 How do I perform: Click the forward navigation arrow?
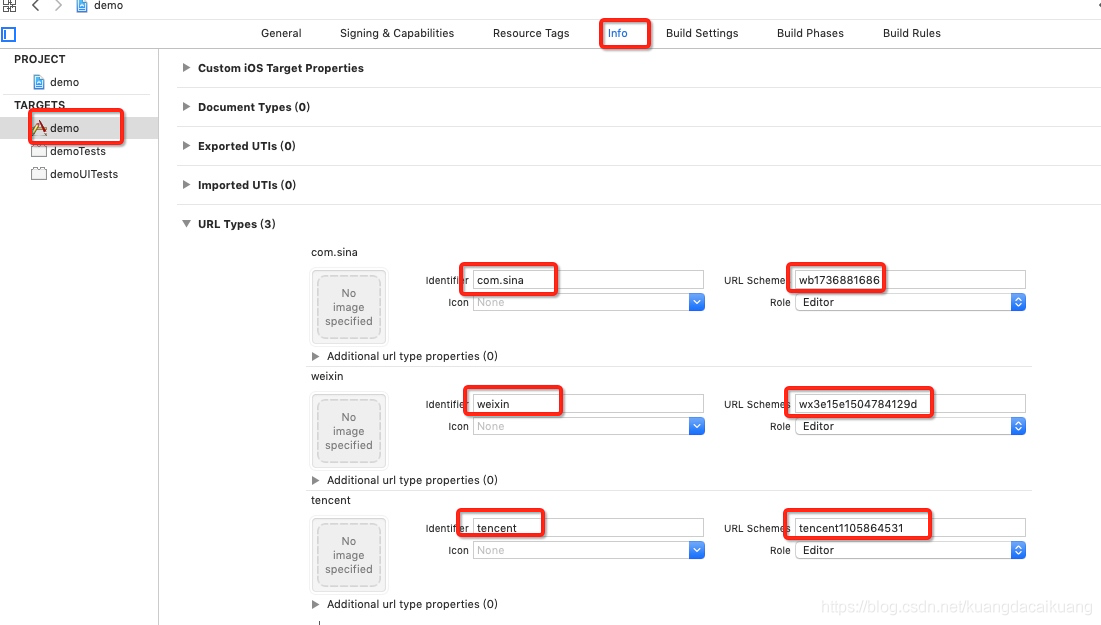[58, 6]
